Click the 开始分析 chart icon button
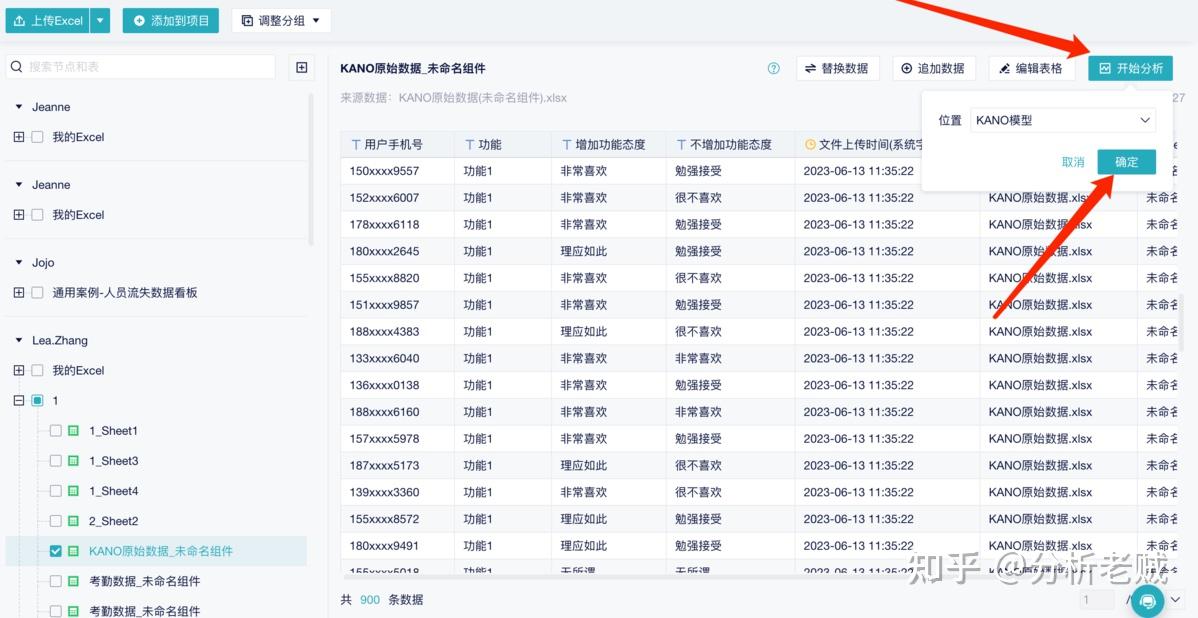The width and height of the screenshot is (1198, 618). [x=1105, y=68]
